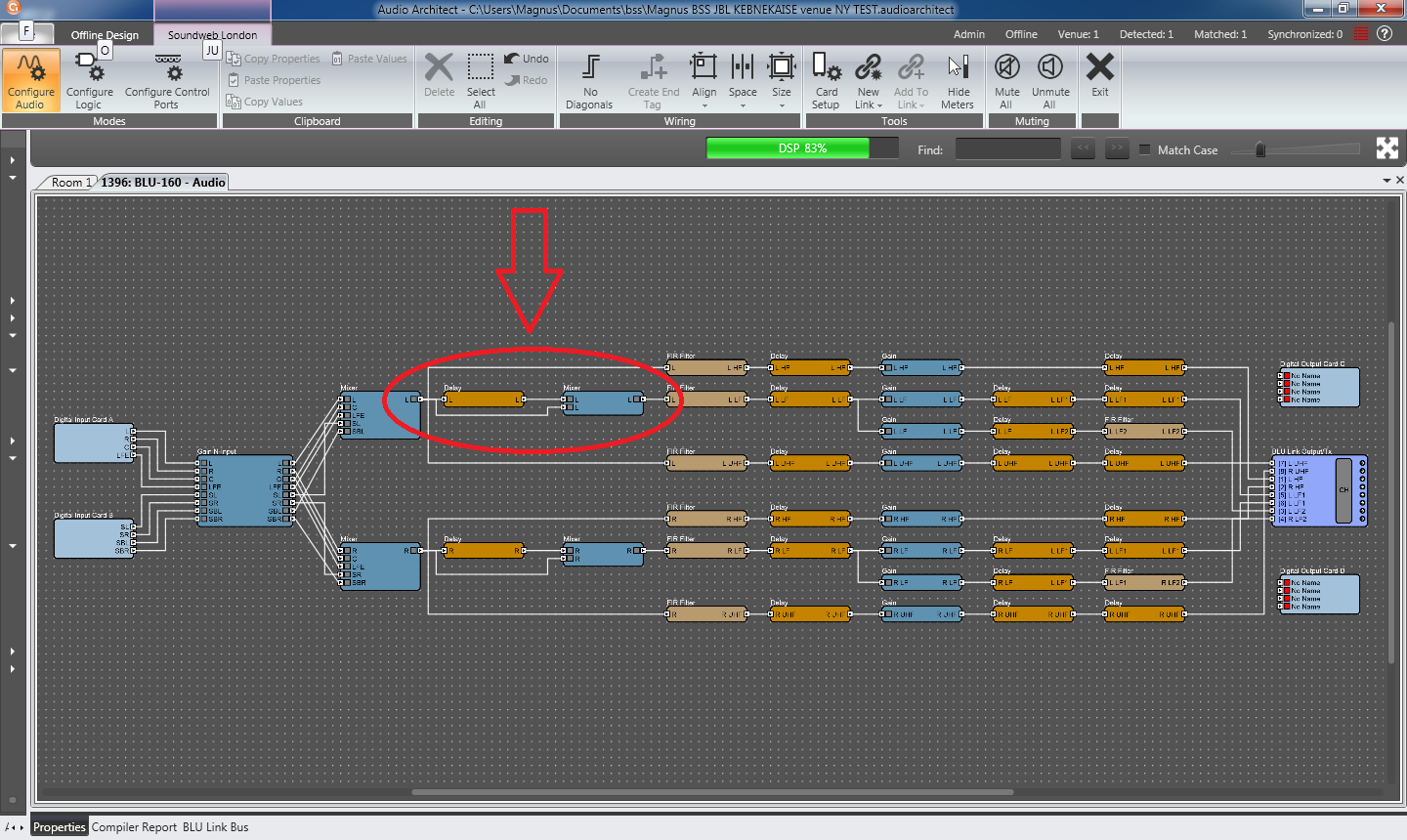Select the Configure Audio mode

[x=30, y=80]
